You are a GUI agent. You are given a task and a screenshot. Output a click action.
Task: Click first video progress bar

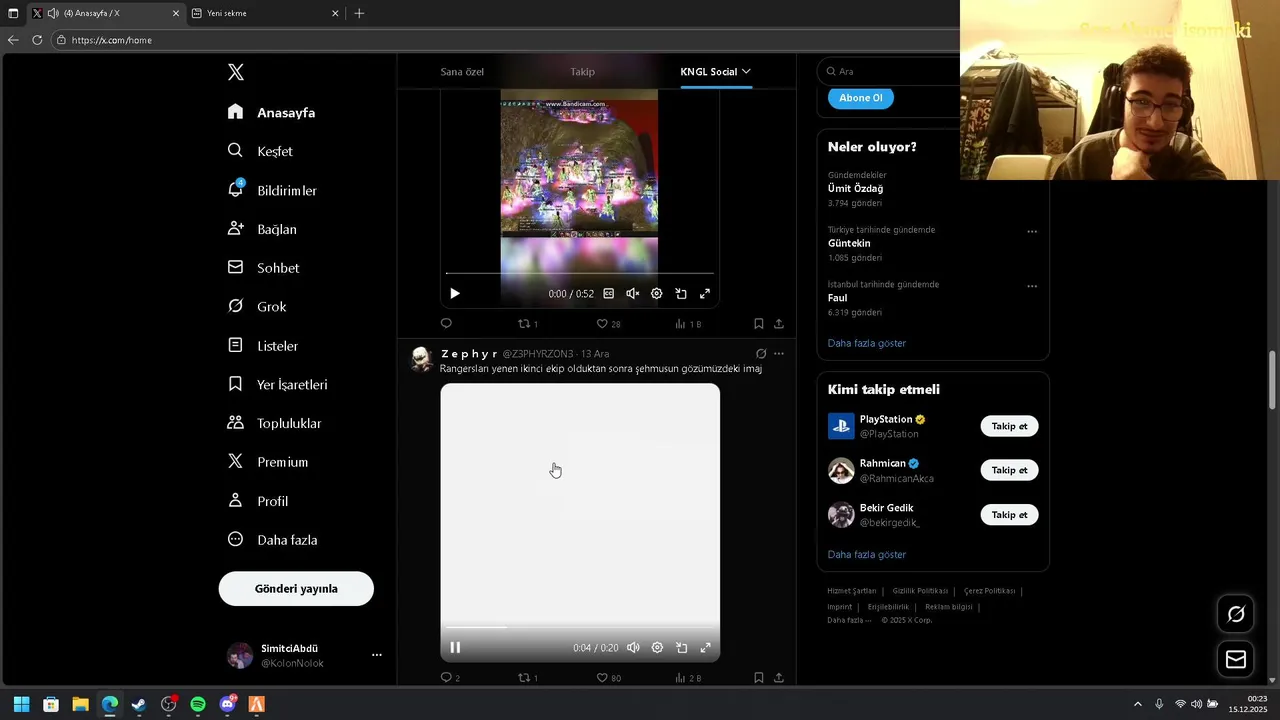580,273
